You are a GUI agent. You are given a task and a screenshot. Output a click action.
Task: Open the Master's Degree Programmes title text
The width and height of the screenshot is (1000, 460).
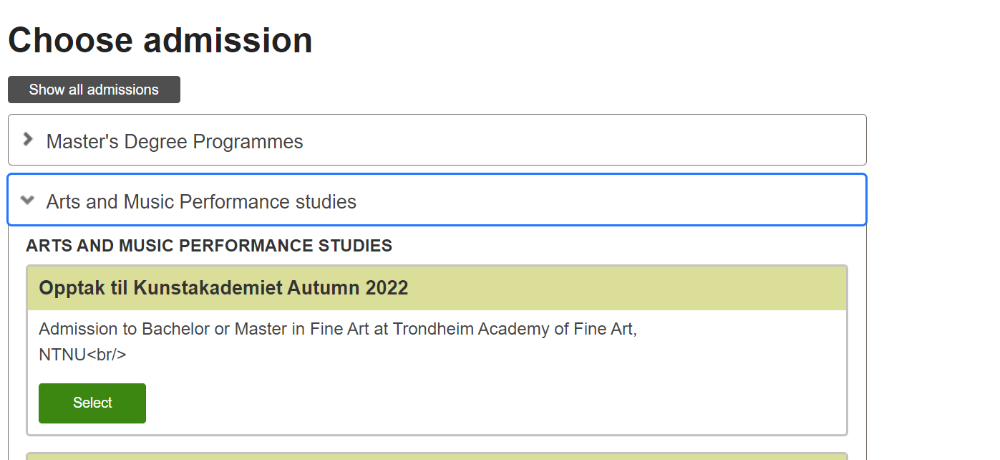click(174, 142)
